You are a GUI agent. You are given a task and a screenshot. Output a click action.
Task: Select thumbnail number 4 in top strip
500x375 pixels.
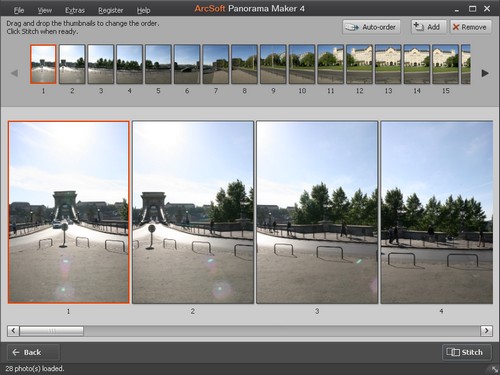pos(129,64)
